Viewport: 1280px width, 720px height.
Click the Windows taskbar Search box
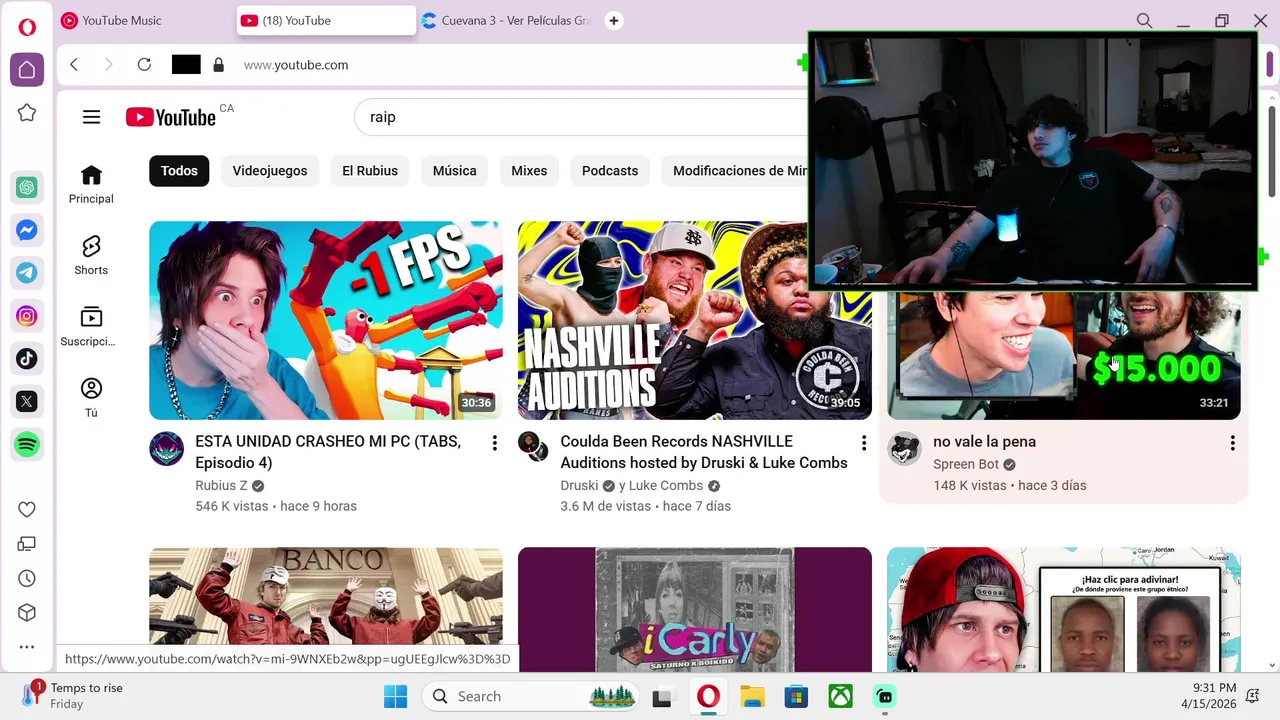[x=532, y=696]
